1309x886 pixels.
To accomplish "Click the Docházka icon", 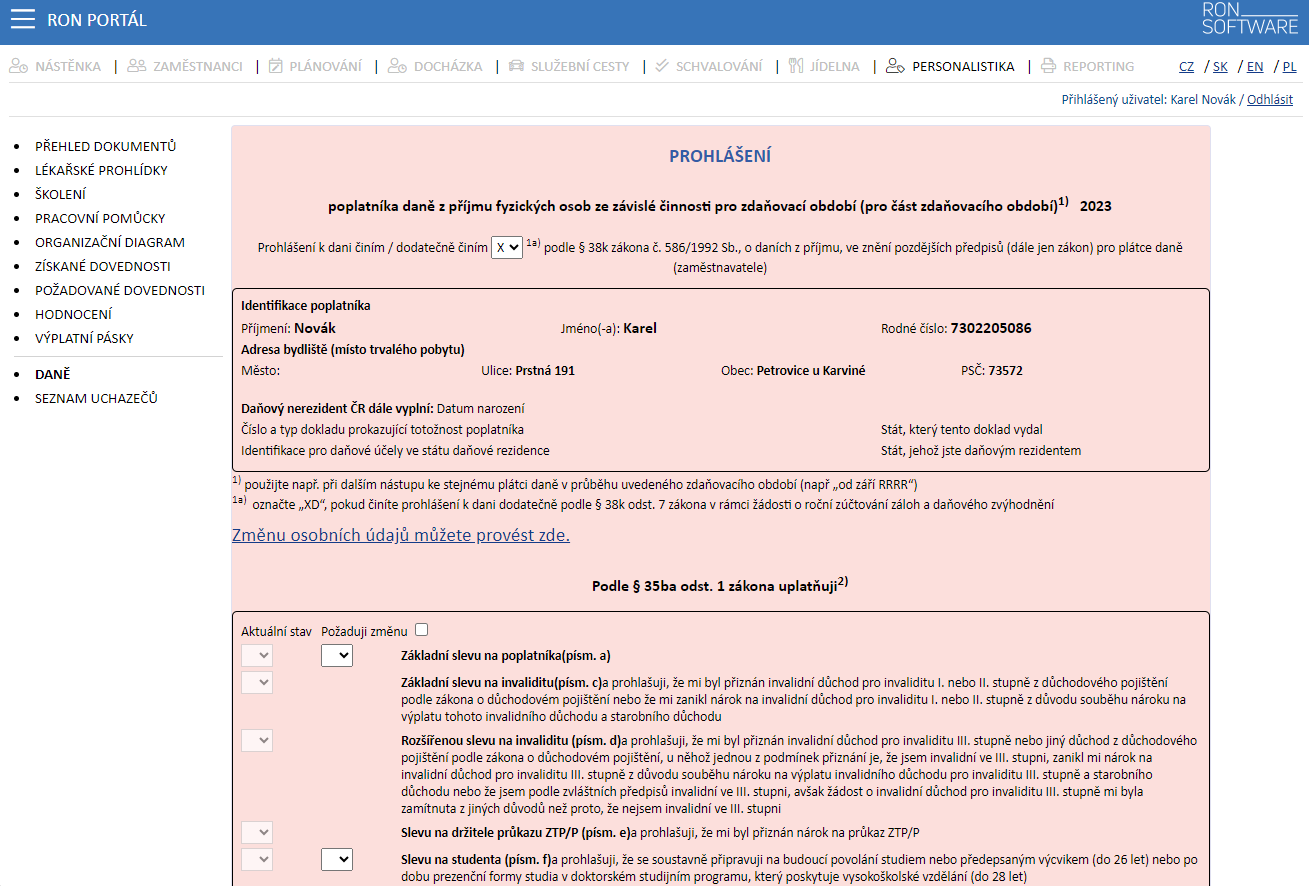I will coord(397,66).
